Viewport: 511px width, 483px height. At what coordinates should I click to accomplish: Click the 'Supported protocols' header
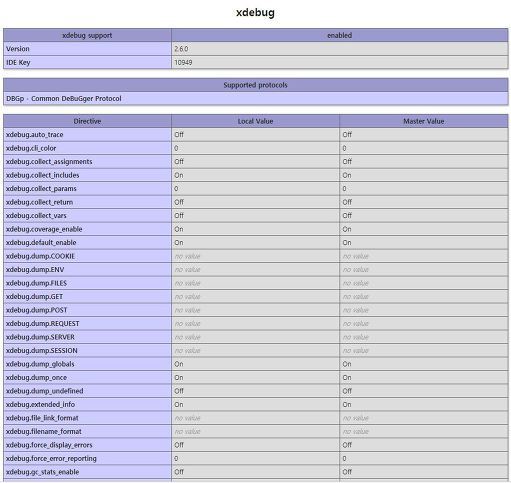(x=255, y=85)
